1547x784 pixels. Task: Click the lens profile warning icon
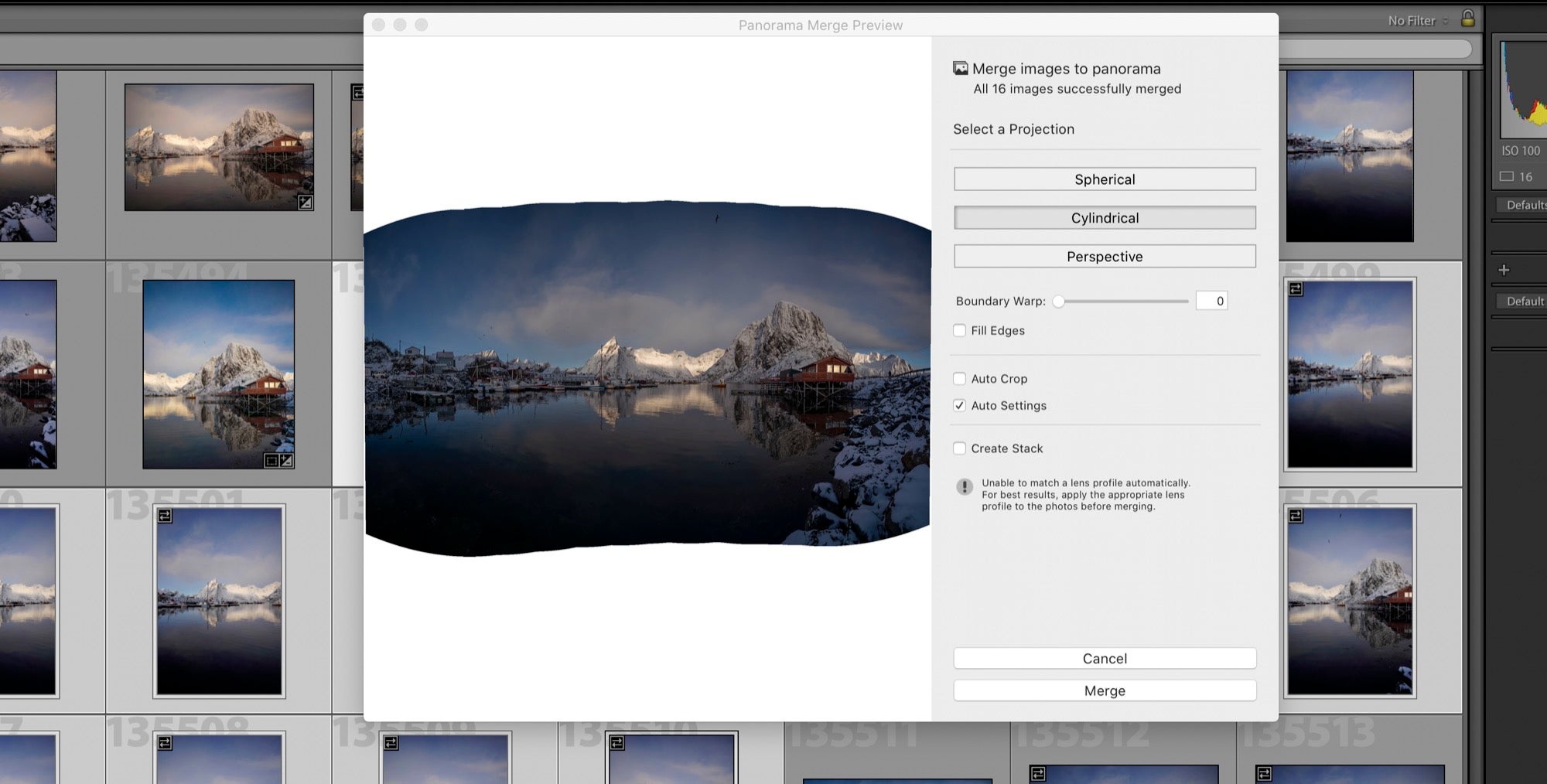965,486
